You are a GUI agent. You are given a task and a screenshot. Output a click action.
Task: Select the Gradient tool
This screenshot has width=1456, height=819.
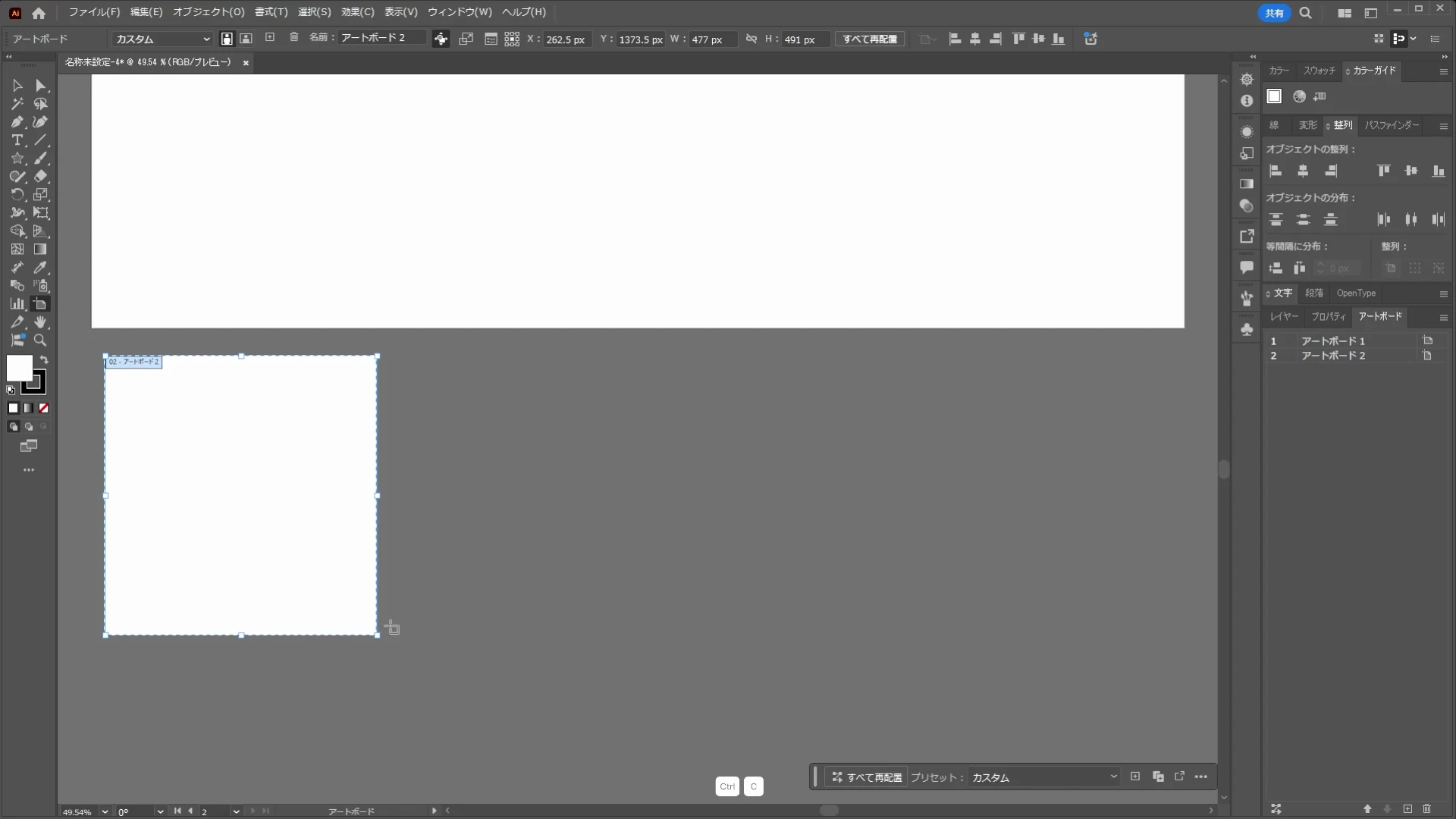coord(41,249)
